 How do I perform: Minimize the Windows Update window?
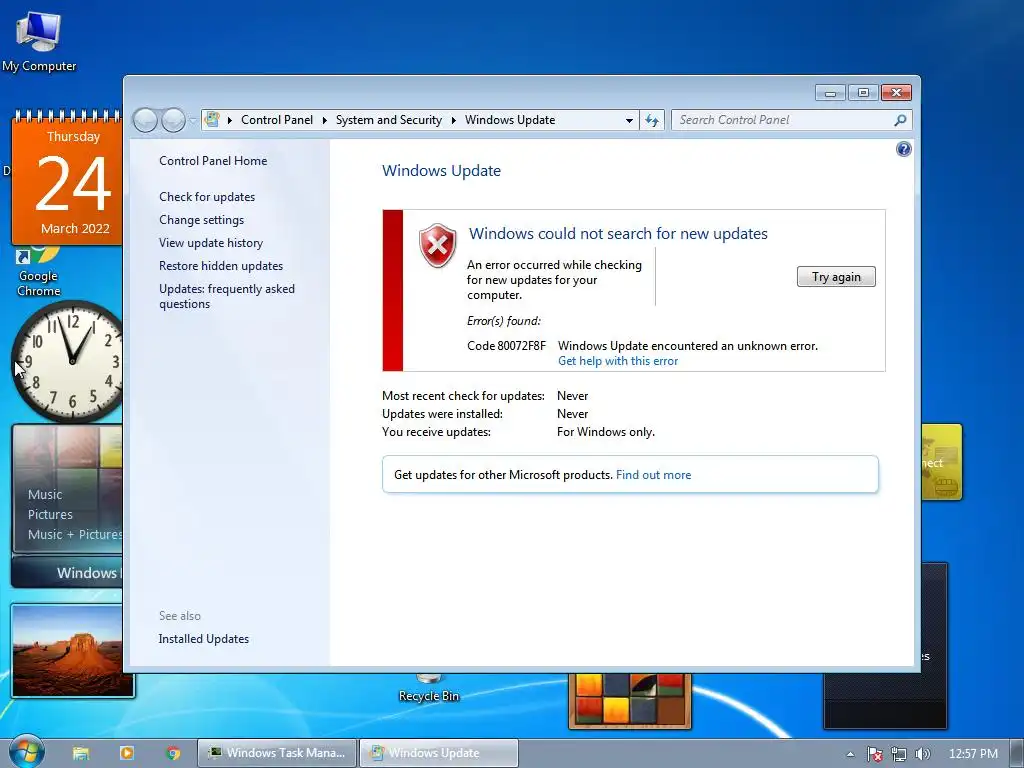pos(830,93)
